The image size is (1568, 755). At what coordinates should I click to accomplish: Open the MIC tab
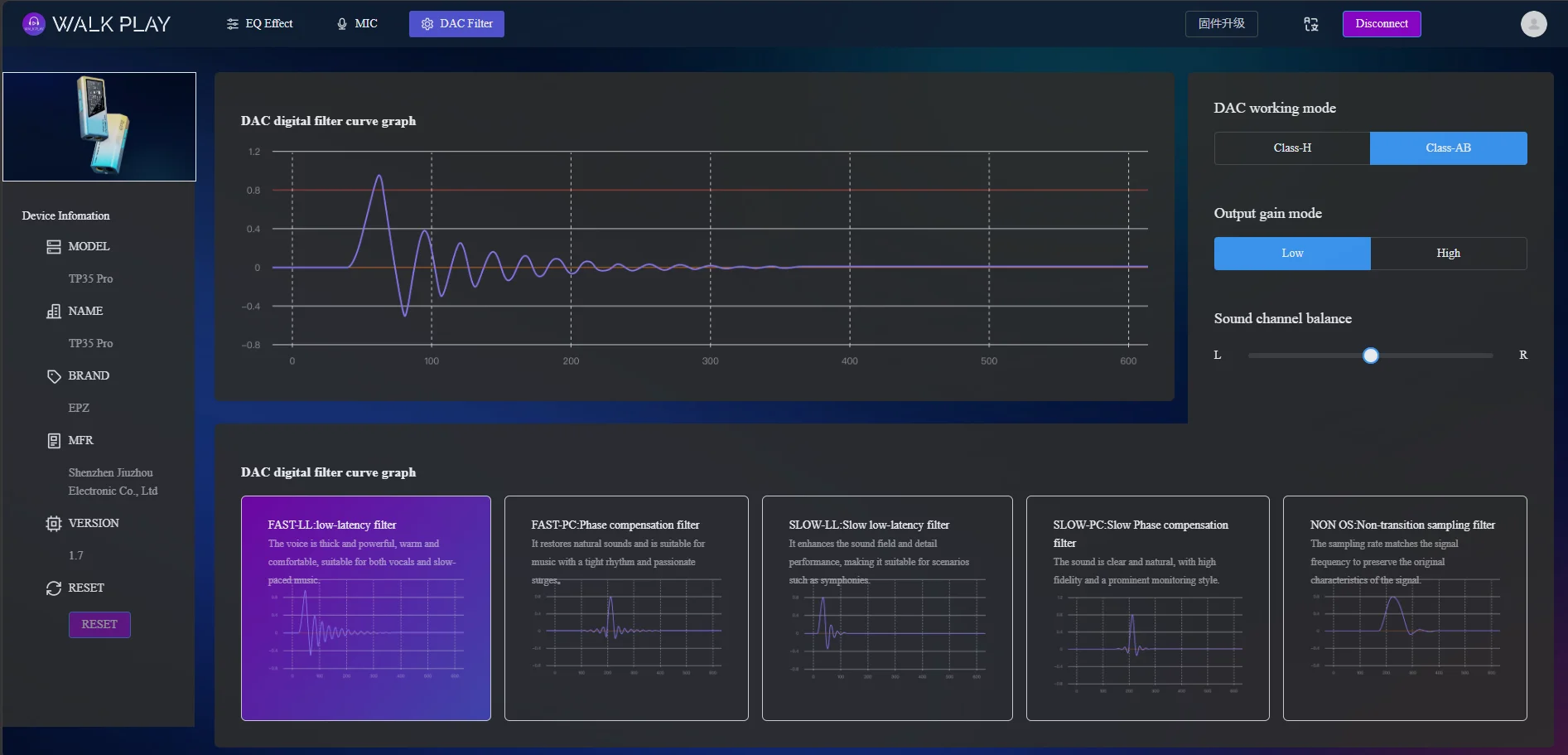(357, 24)
